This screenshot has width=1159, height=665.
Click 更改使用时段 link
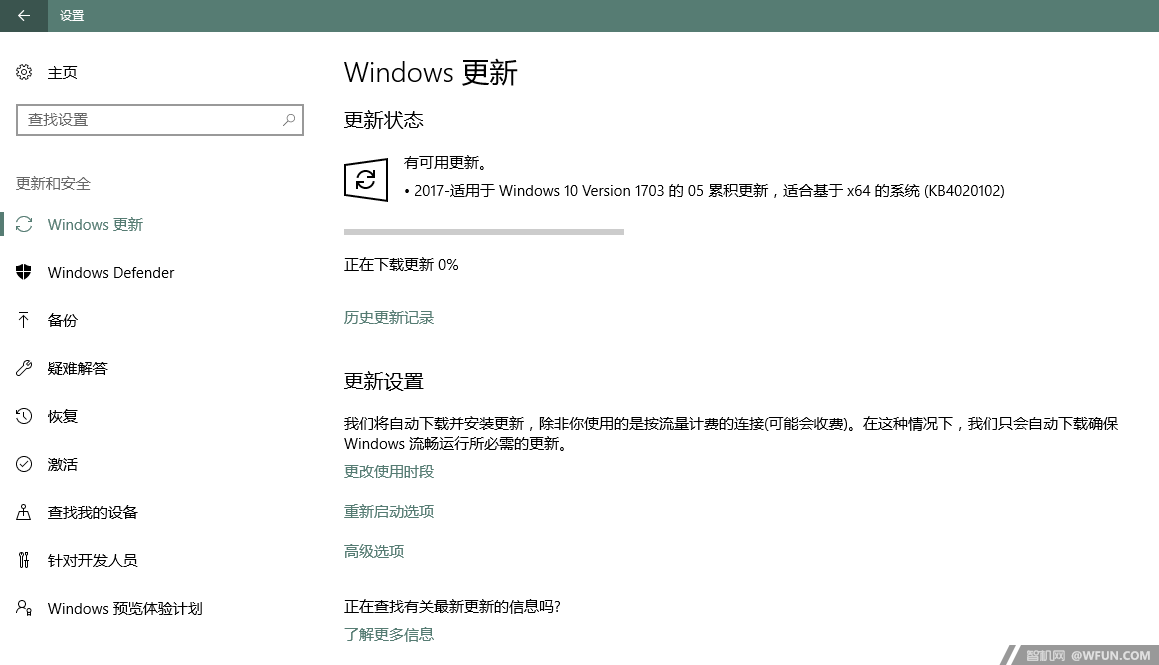pos(389,471)
